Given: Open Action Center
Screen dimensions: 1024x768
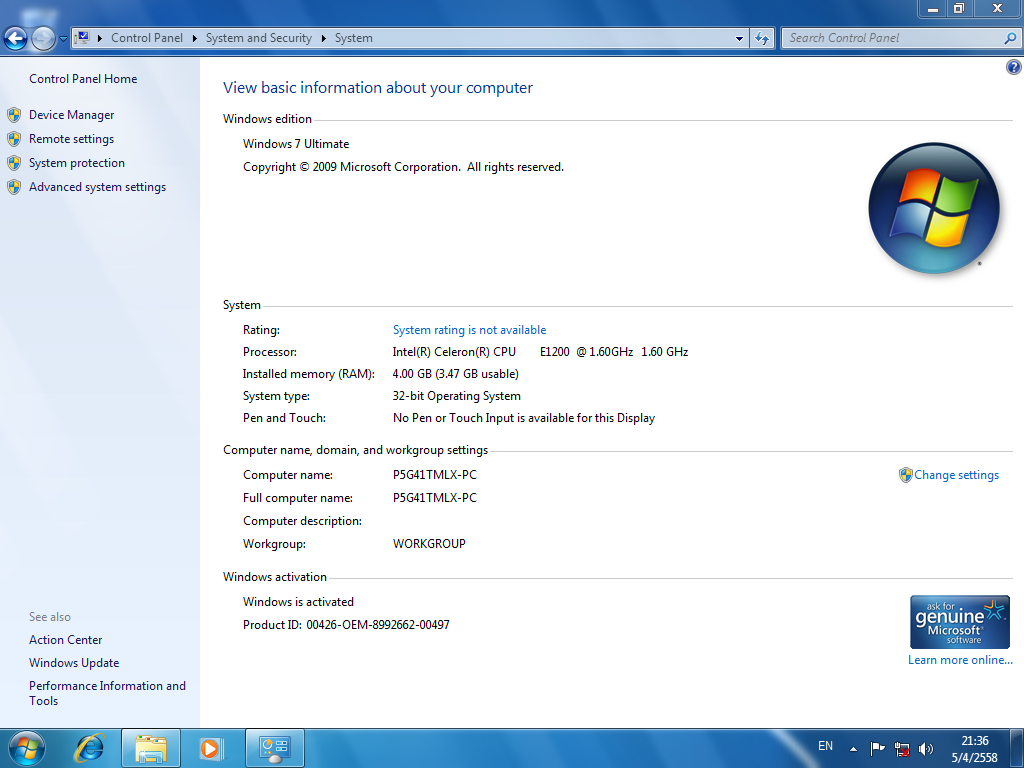Looking at the screenshot, I should click(x=65, y=640).
